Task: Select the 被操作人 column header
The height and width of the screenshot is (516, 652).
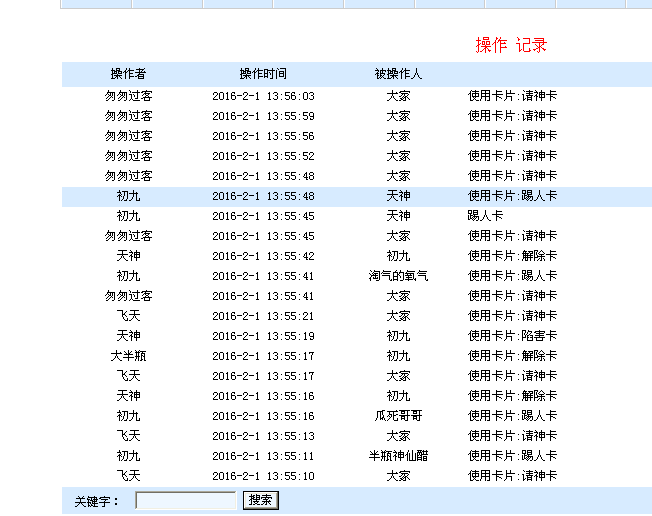Action: coord(398,74)
